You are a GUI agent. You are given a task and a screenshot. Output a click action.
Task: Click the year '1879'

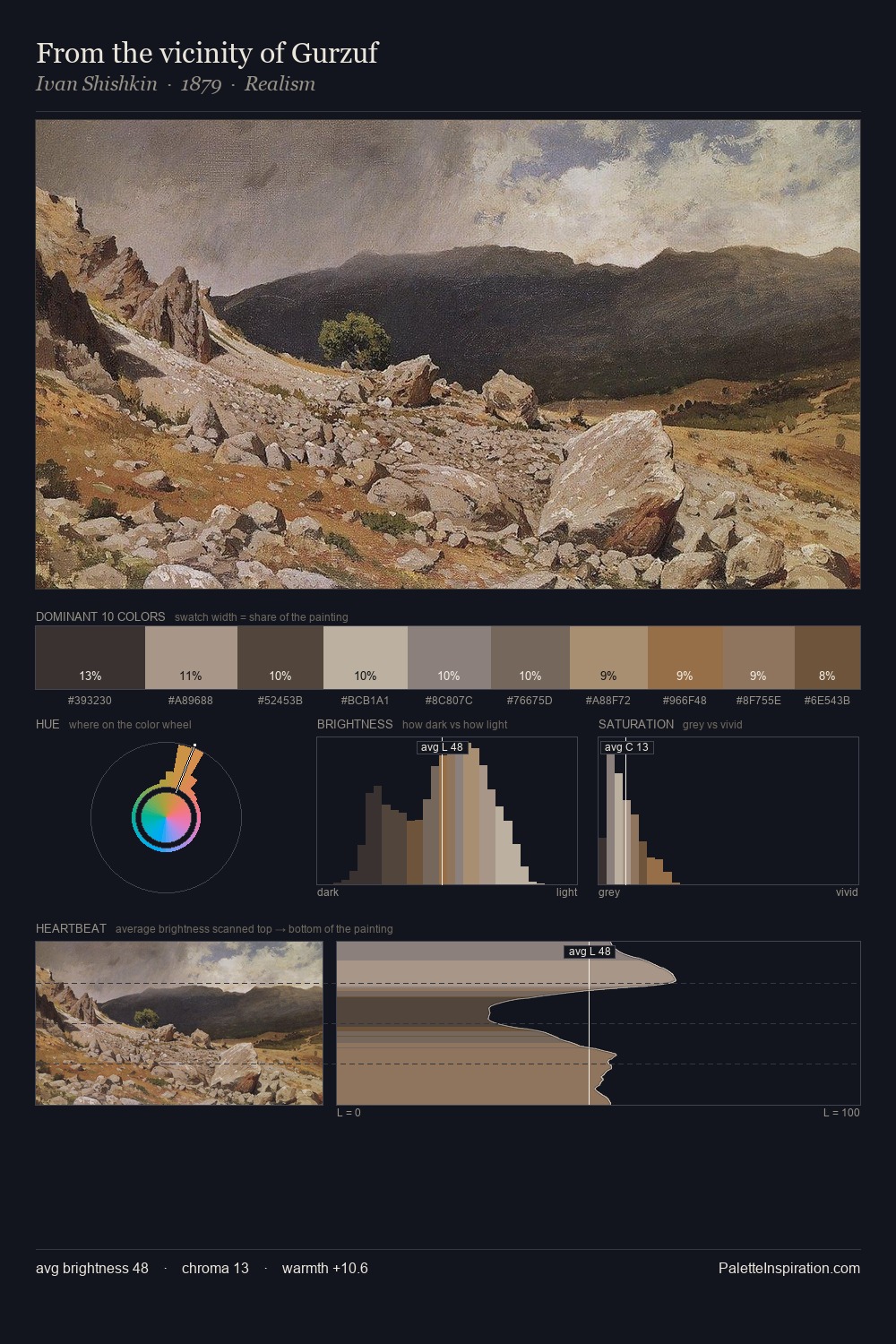201,84
